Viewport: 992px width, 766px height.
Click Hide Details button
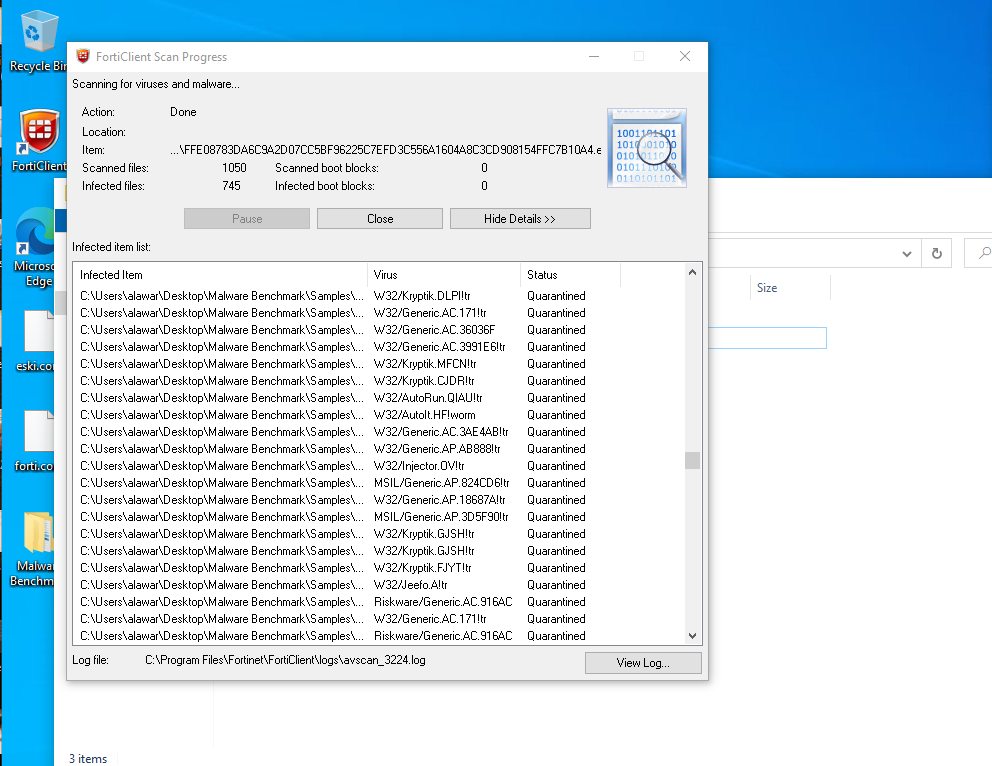coord(520,219)
